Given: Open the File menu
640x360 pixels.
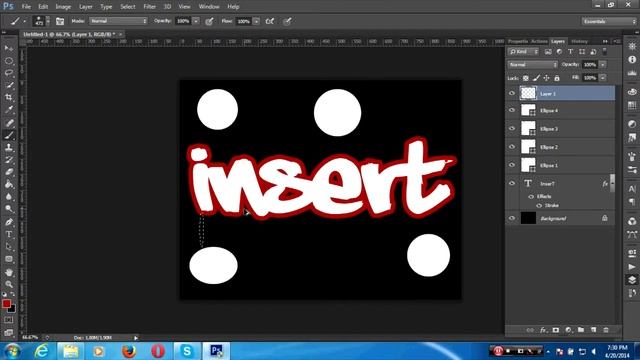Looking at the screenshot, I should 26,7.
